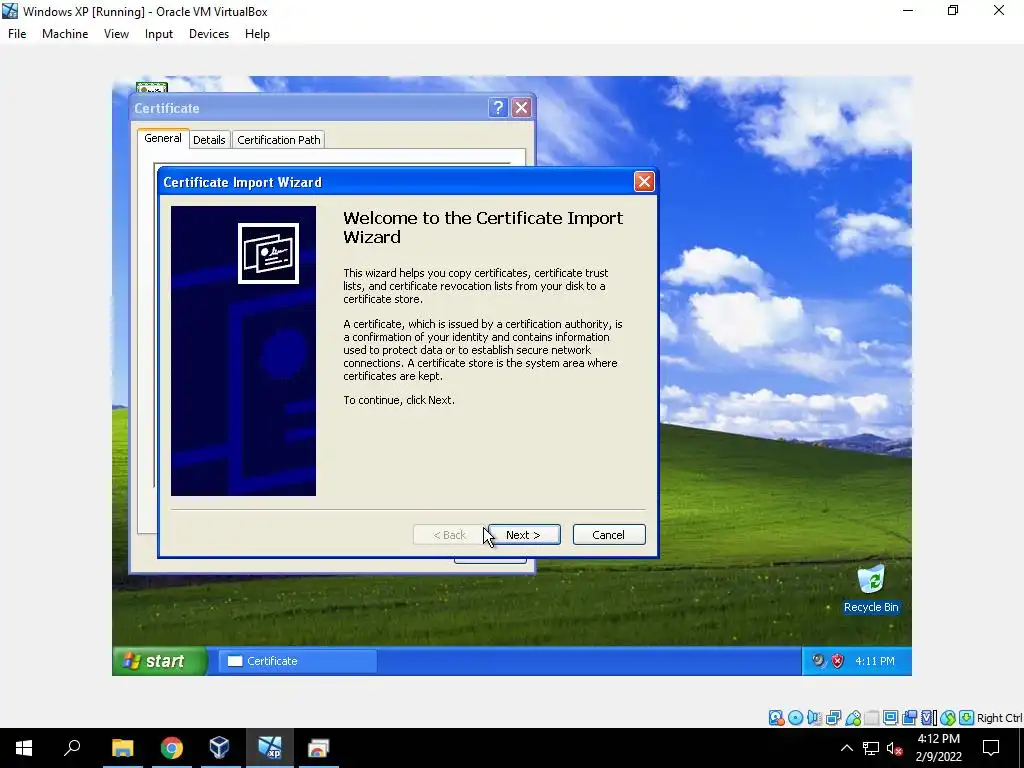This screenshot has width=1024, height=768.
Task: Open Windows search from the taskbar
Action: [x=72, y=748]
